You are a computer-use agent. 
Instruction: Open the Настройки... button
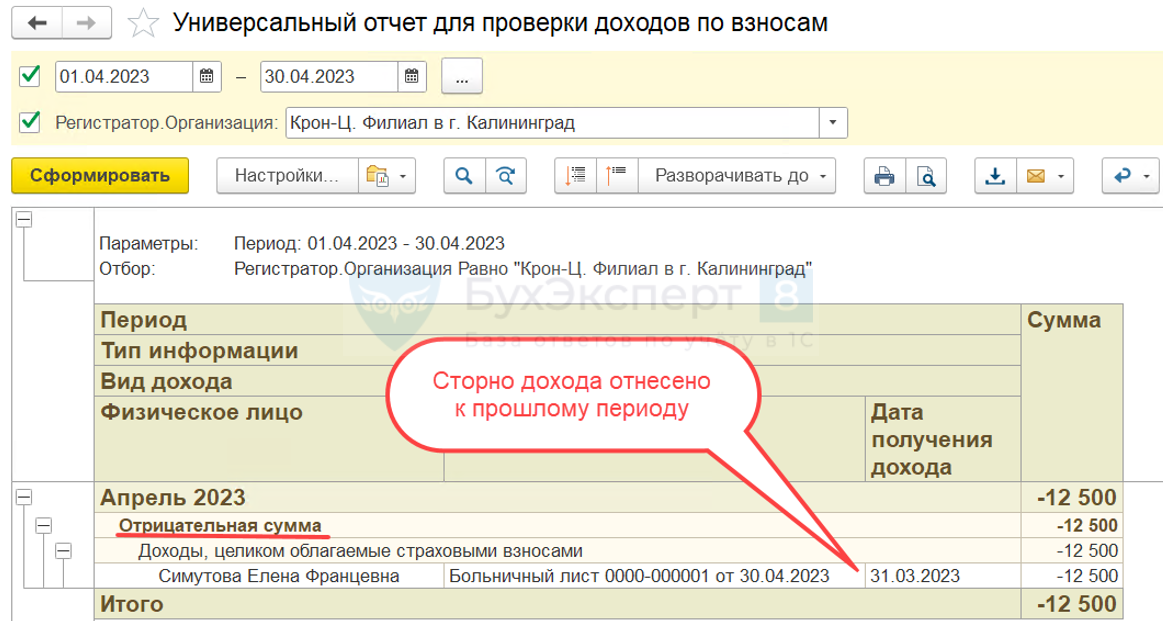click(287, 176)
